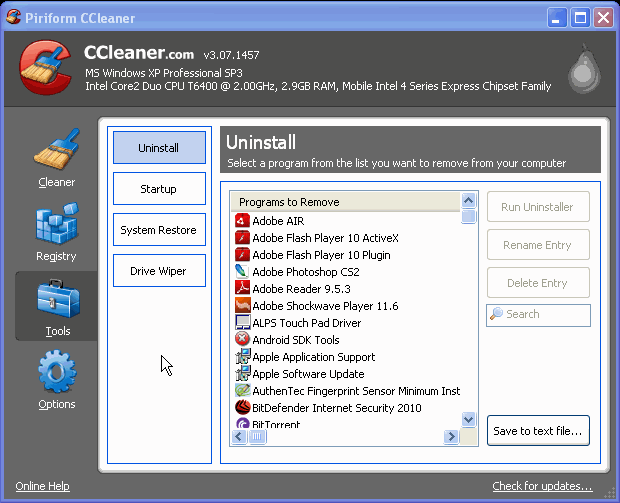Click the Apple Software Update icon
620x503 pixels.
pyautogui.click(x=242, y=373)
